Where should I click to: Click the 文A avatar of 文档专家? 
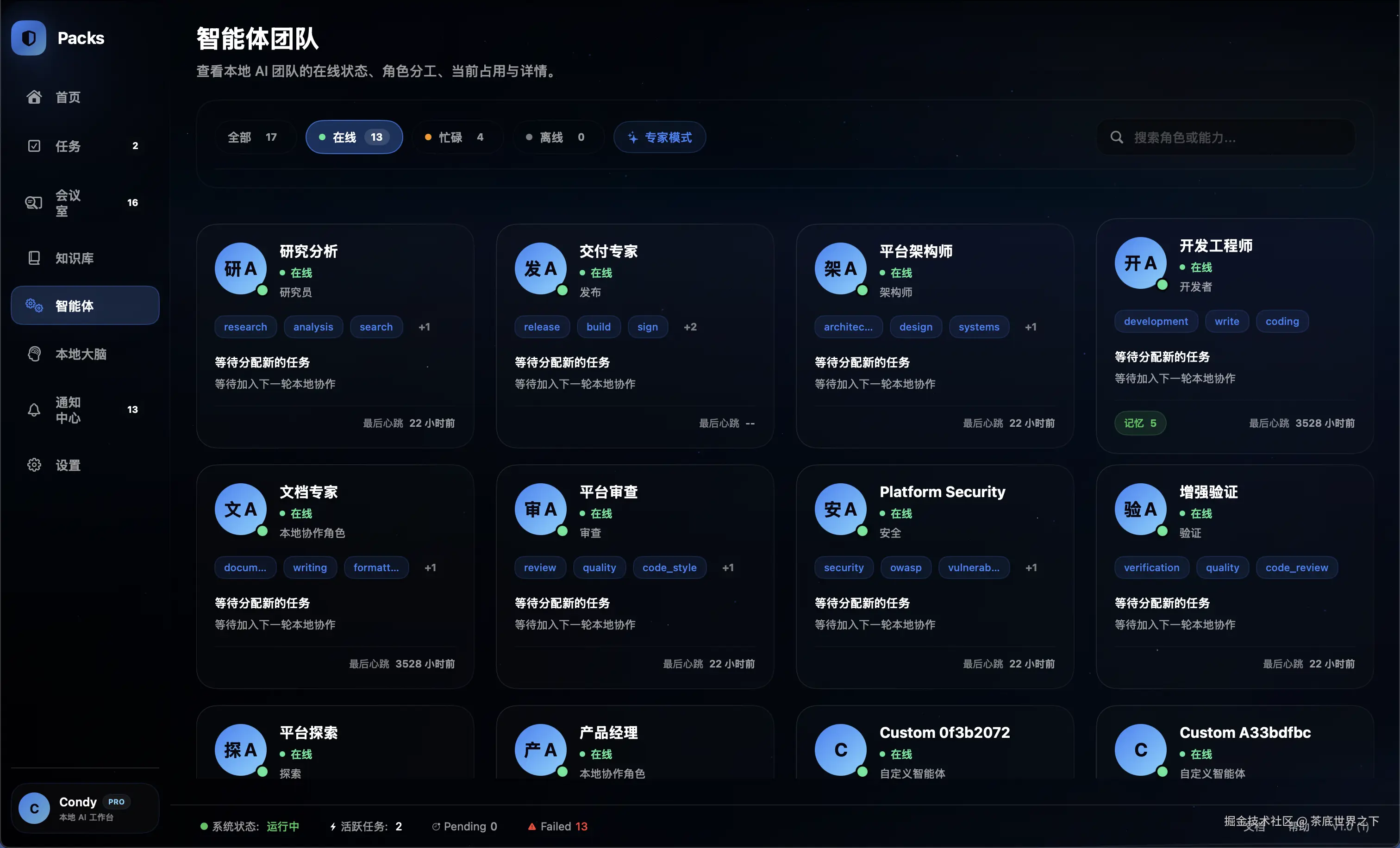[240, 510]
